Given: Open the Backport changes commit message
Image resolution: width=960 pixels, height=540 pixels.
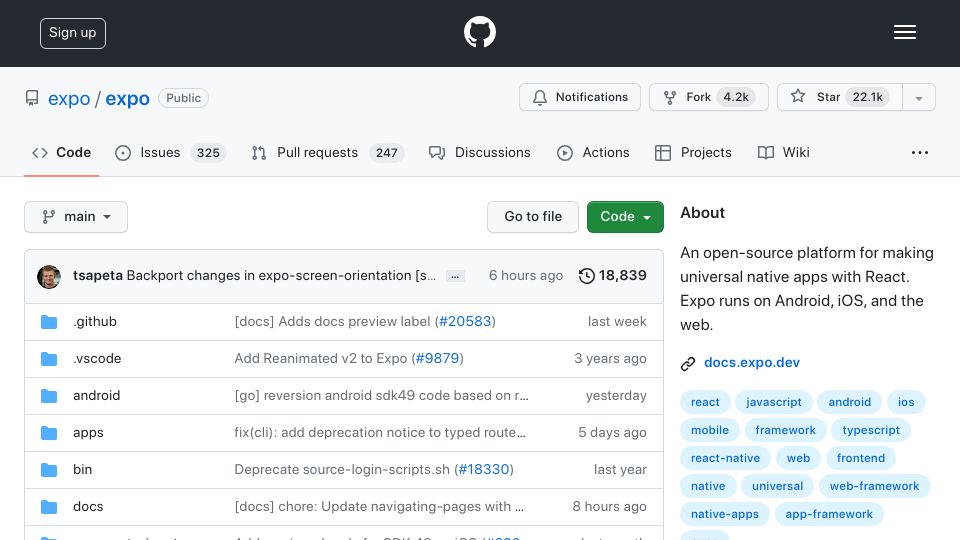Looking at the screenshot, I should [x=281, y=276].
